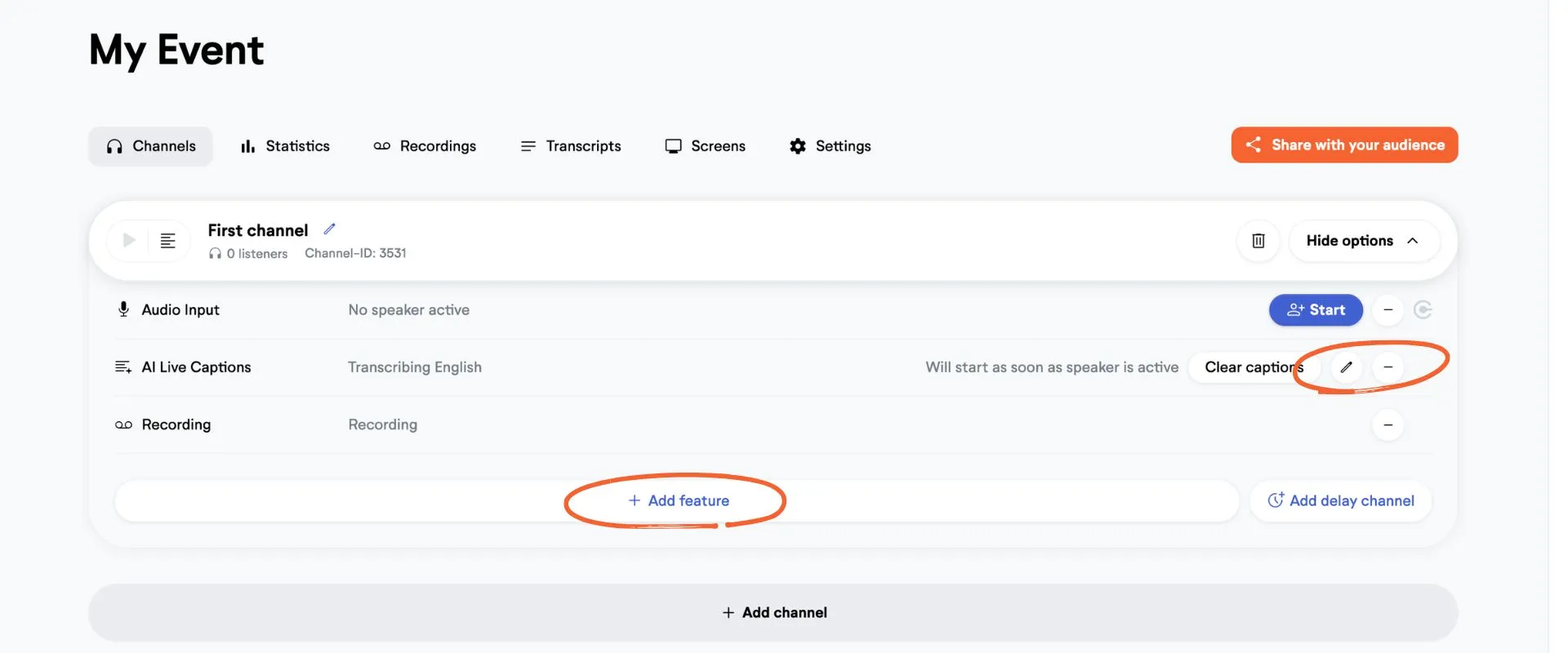
Task: Play the First channel audio
Action: pos(129,240)
